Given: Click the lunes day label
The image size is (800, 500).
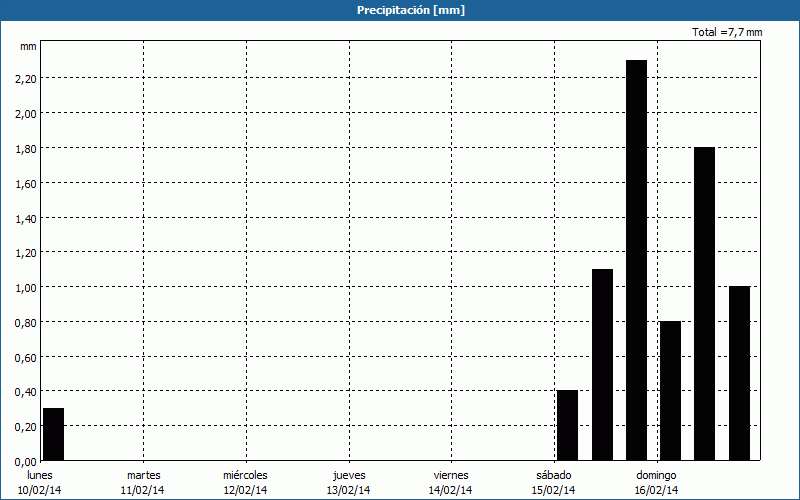Looking at the screenshot, I should click(40, 475).
